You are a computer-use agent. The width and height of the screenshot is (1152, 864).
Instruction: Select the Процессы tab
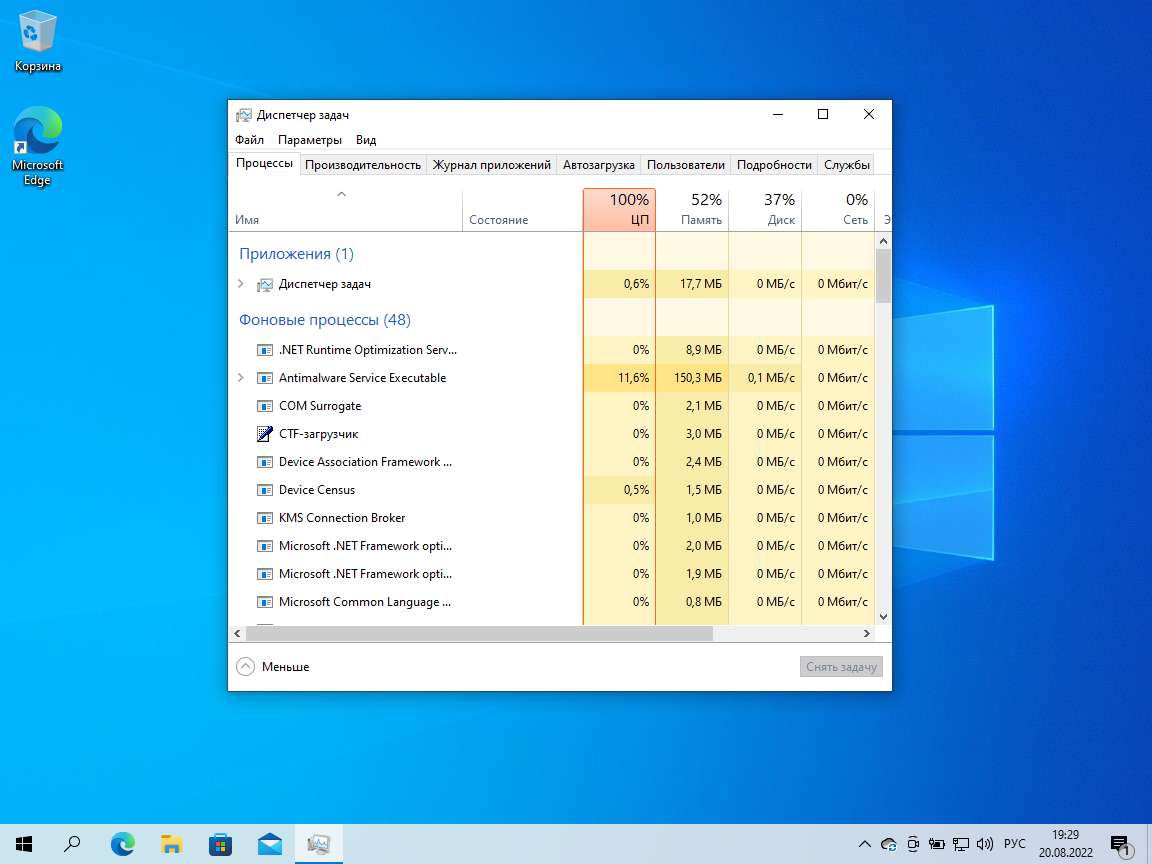(x=264, y=163)
